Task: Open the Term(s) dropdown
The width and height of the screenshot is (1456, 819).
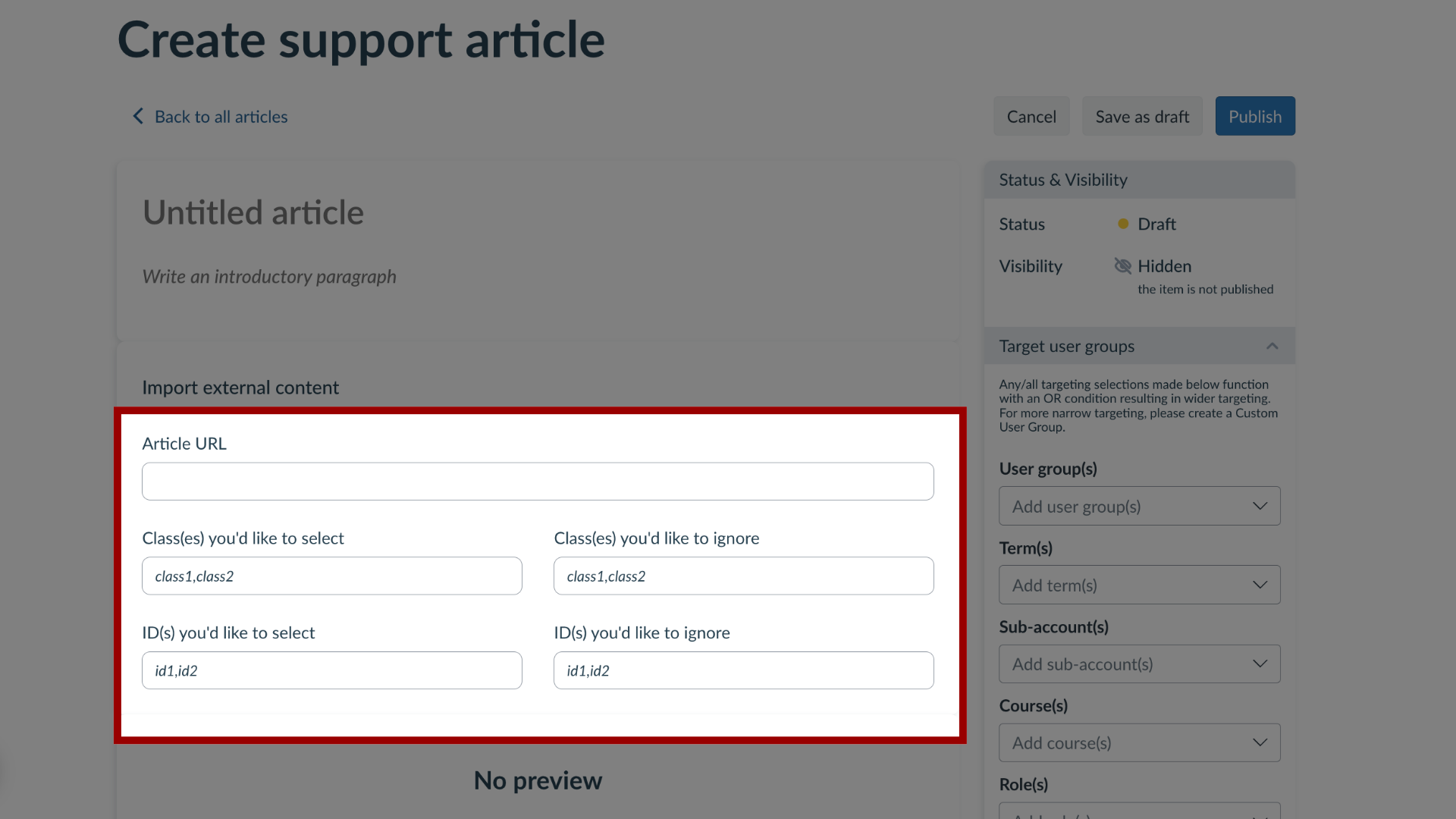Action: (x=1139, y=585)
